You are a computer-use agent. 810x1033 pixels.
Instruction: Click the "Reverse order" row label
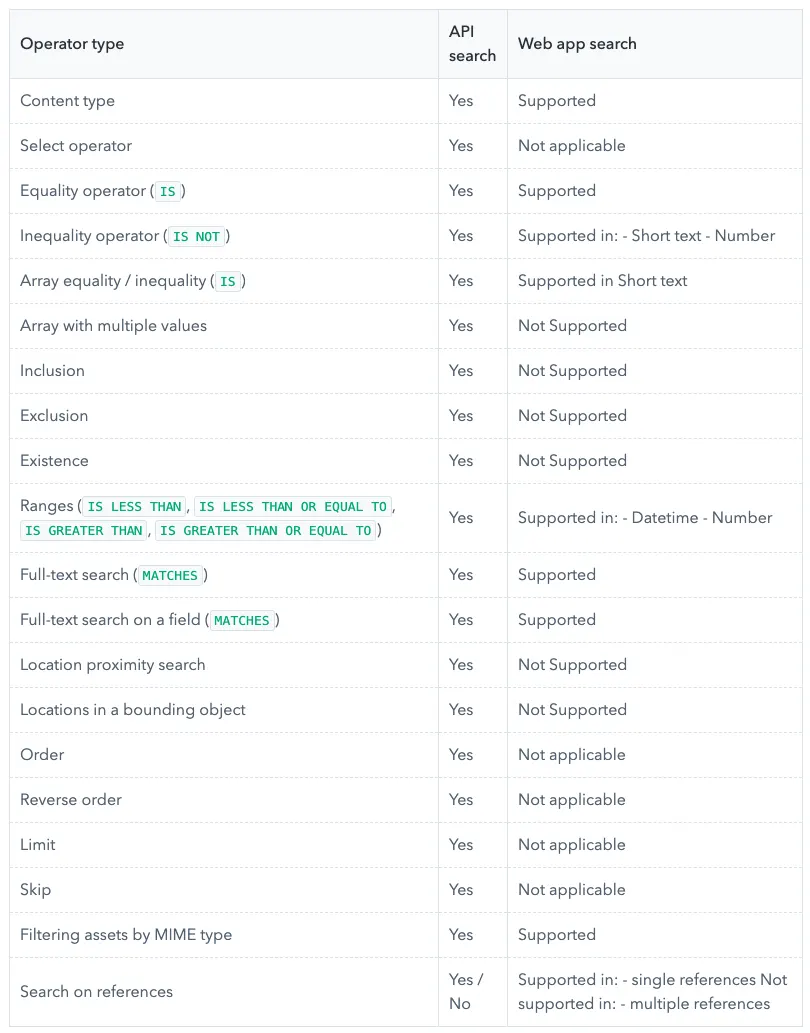[x=71, y=800]
